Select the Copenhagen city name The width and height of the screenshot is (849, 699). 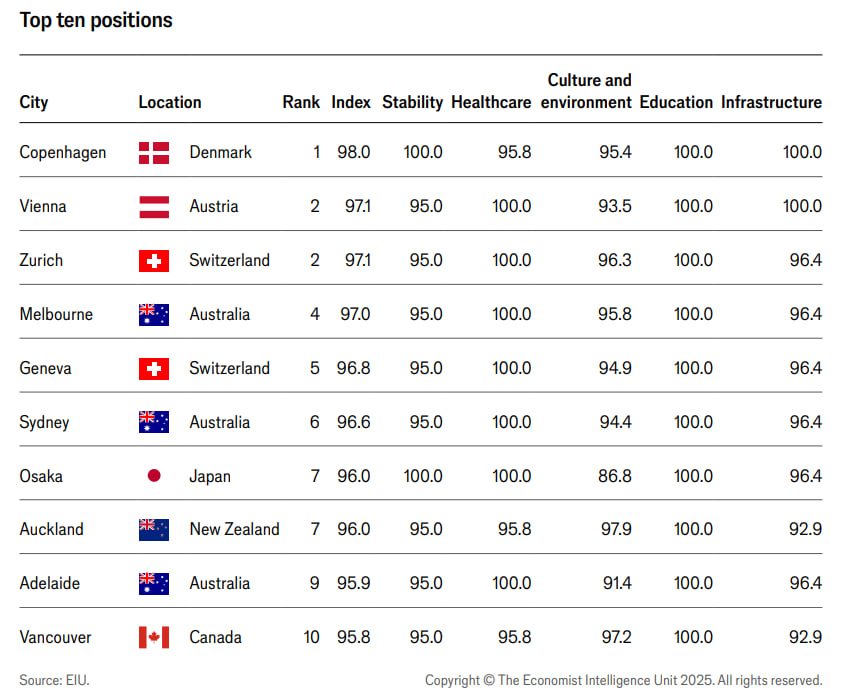click(63, 153)
